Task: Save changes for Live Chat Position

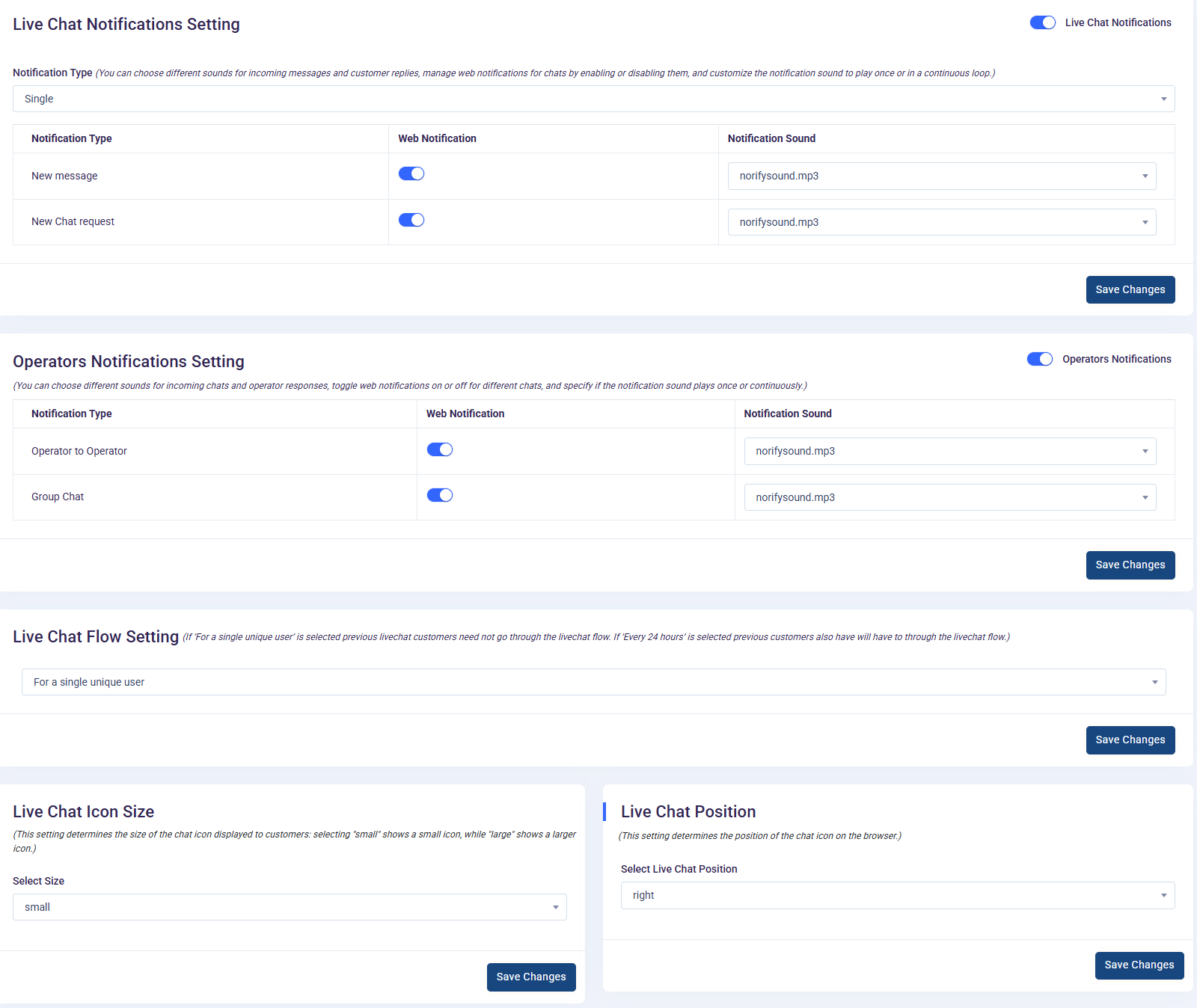Action: [x=1139, y=965]
